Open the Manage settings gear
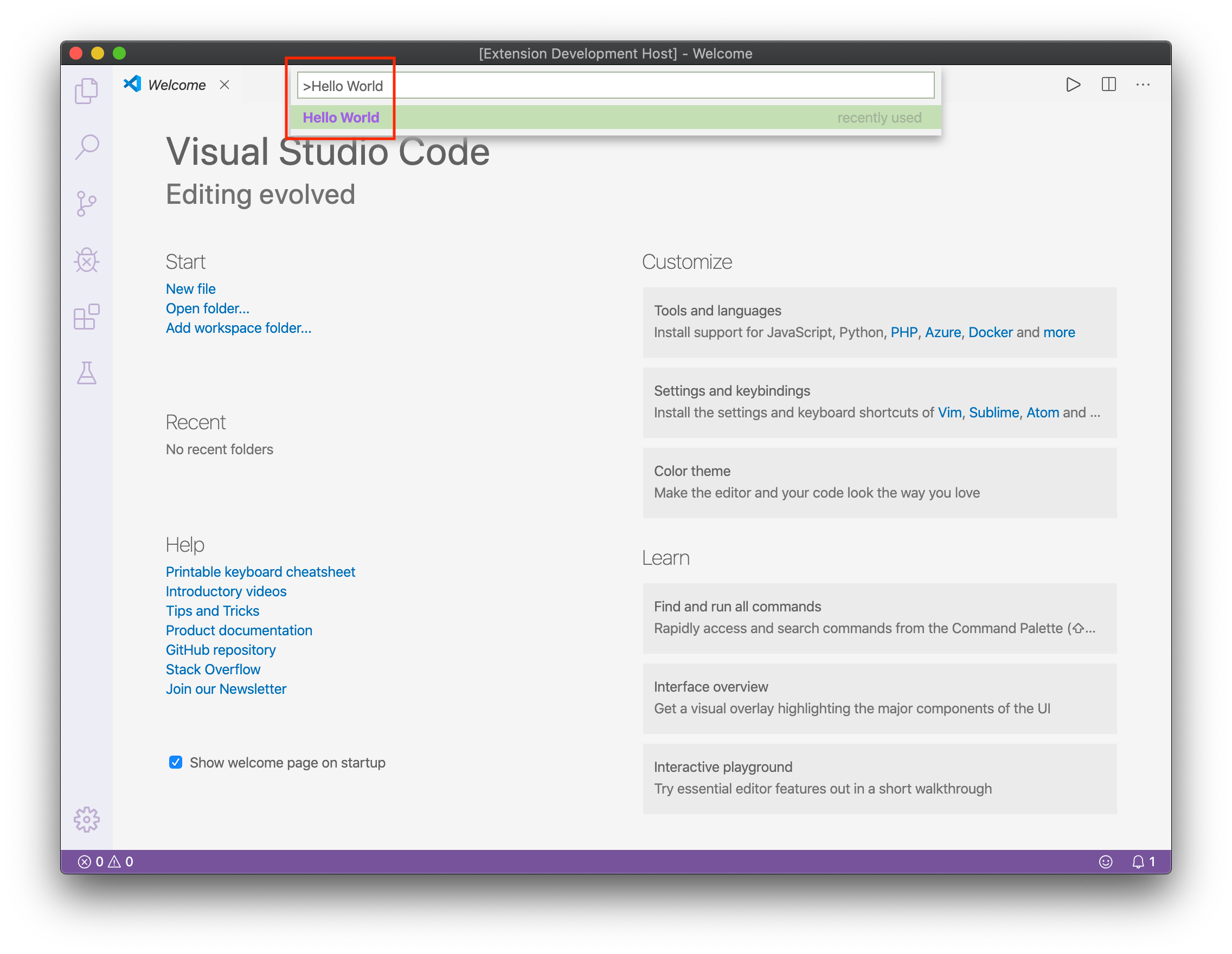Viewport: 1232px width, 954px height. point(86,820)
